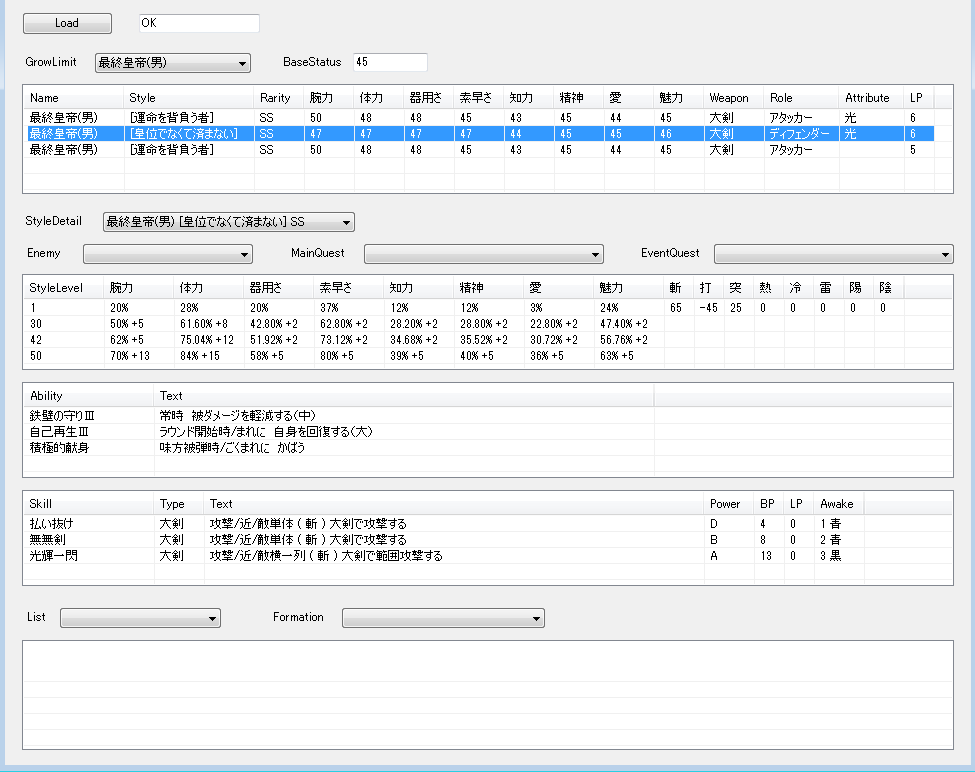The height and width of the screenshot is (772, 975).
Task: Expand the EventQuest dropdown
Action: [833, 254]
